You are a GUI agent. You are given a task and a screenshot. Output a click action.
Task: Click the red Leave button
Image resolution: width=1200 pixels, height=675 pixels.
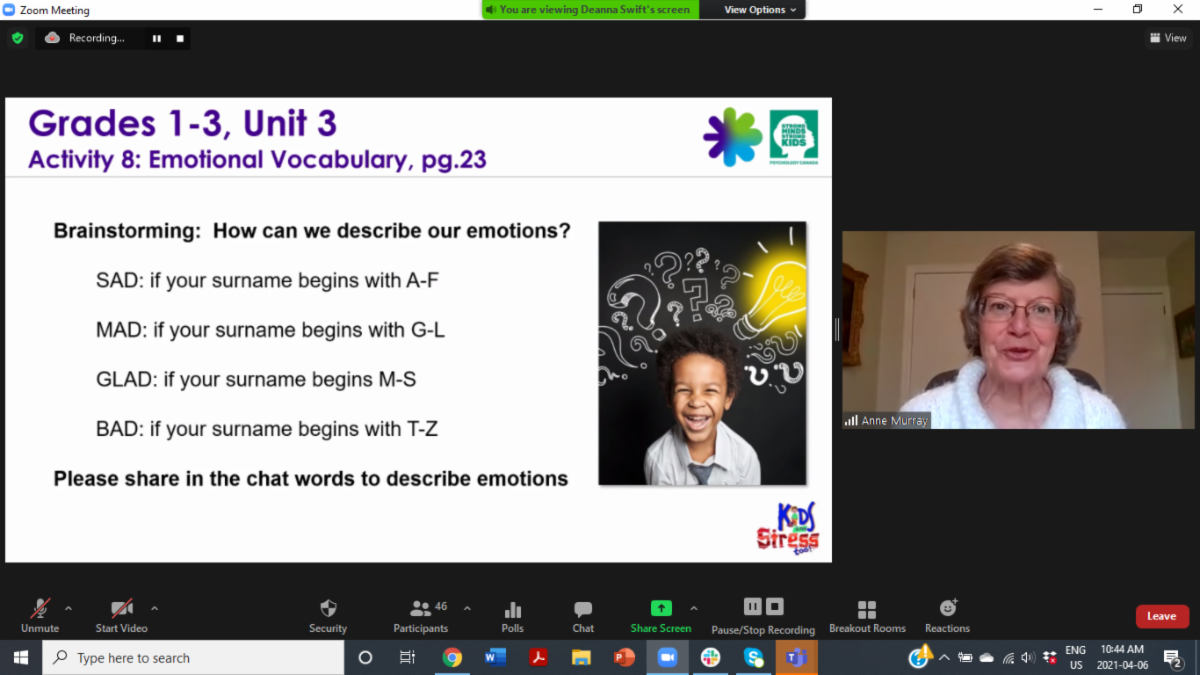point(1161,616)
